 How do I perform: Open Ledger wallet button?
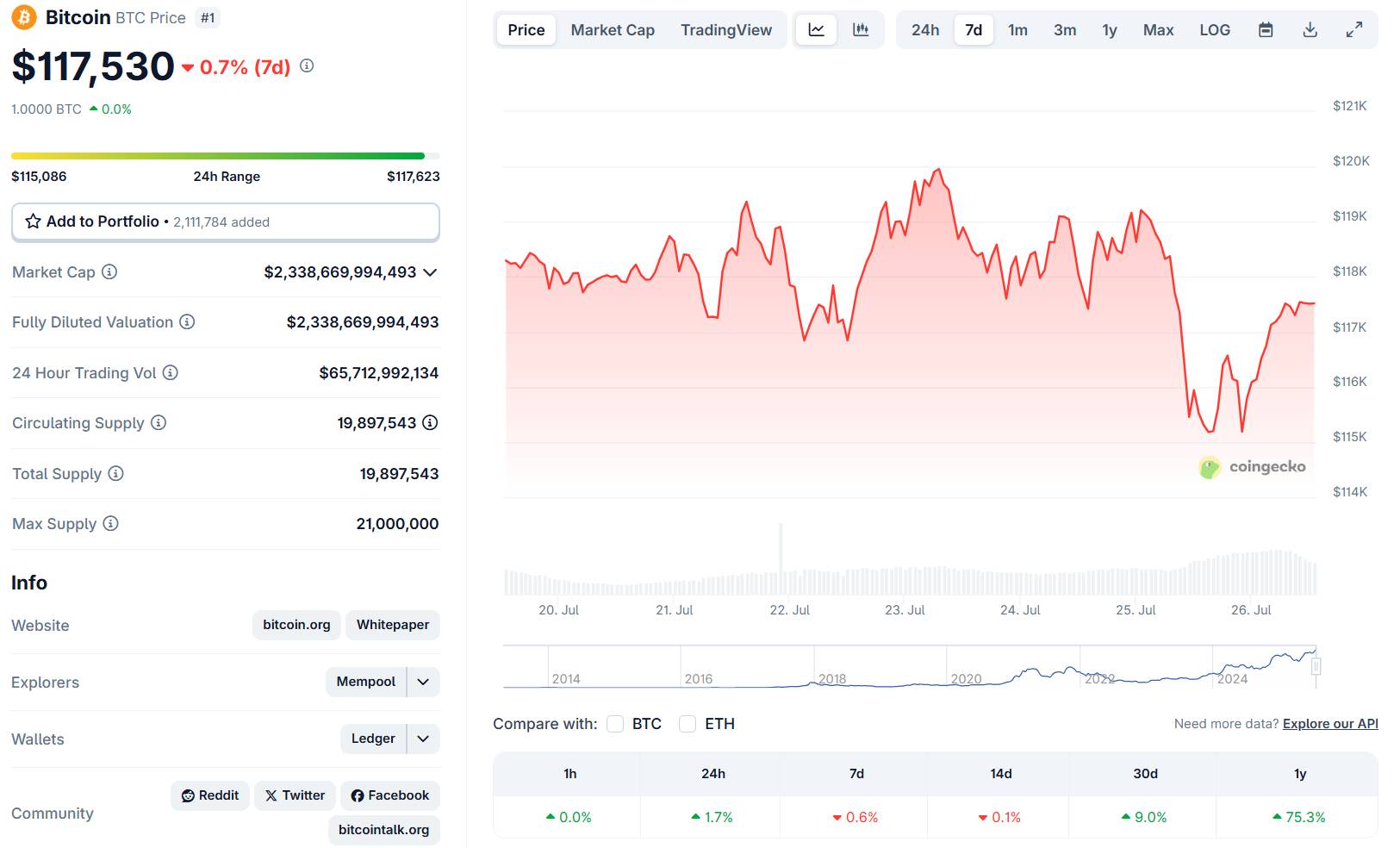tap(373, 739)
